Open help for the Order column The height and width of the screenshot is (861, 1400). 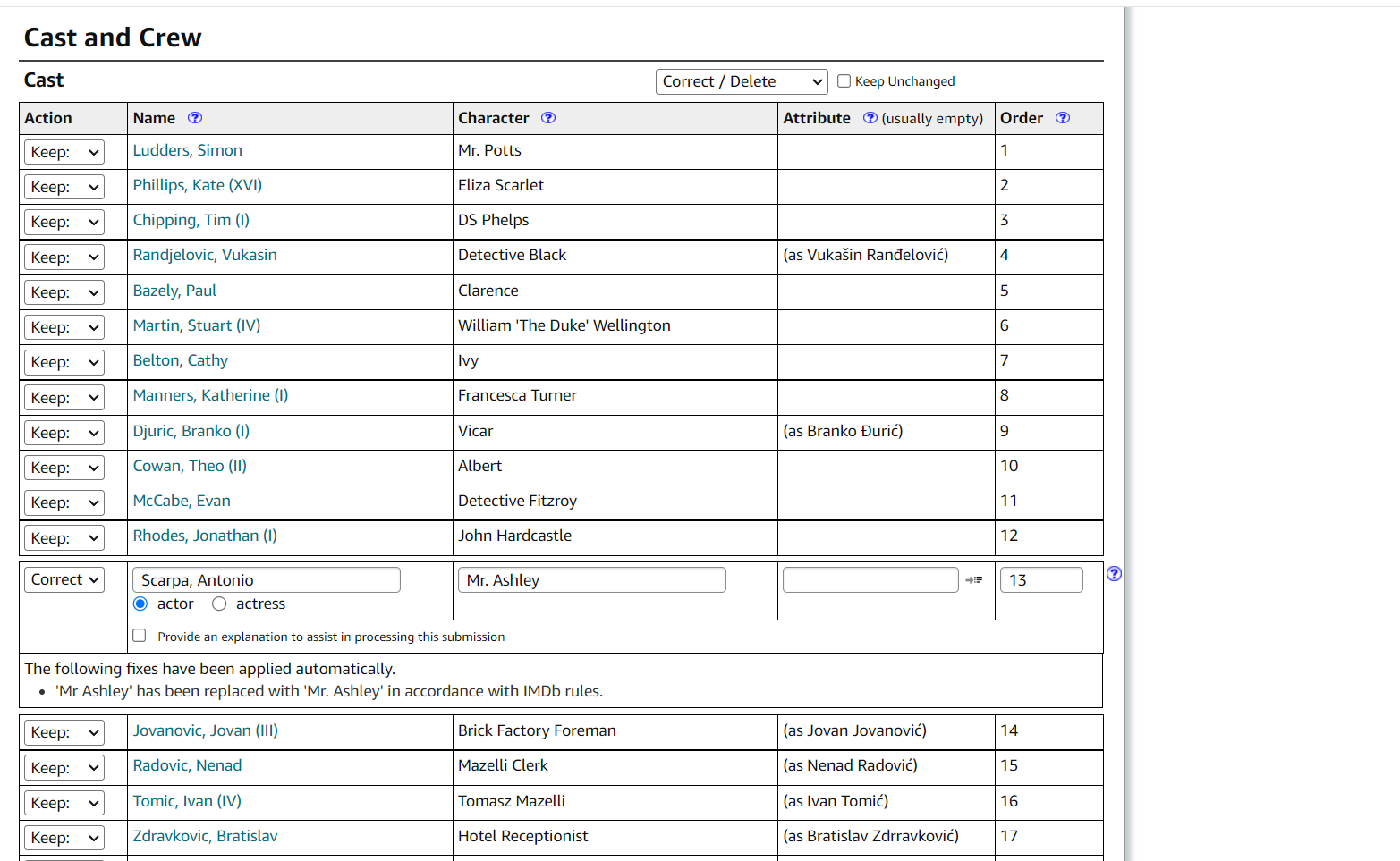pos(1062,117)
